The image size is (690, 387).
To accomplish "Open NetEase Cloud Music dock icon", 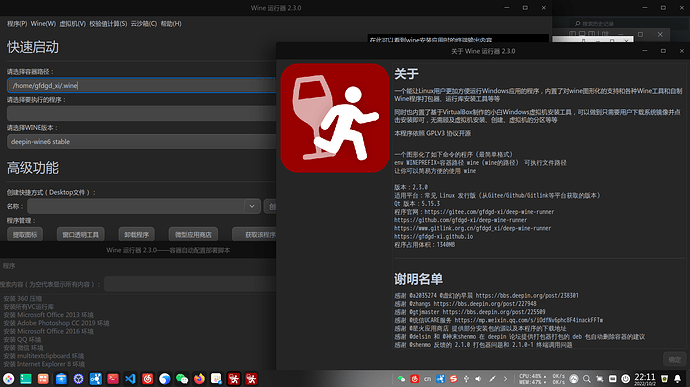I will tap(147, 379).
